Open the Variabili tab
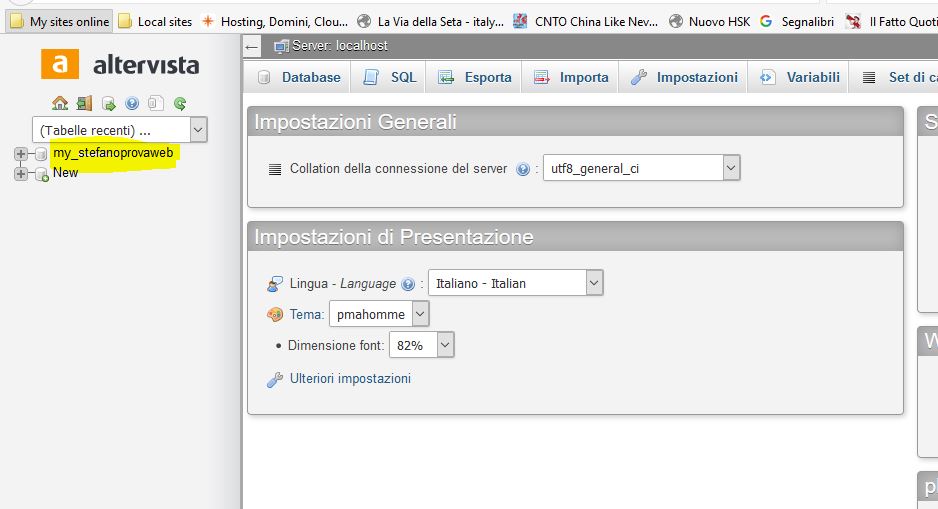Screen dimensions: 938x509 coord(800,77)
